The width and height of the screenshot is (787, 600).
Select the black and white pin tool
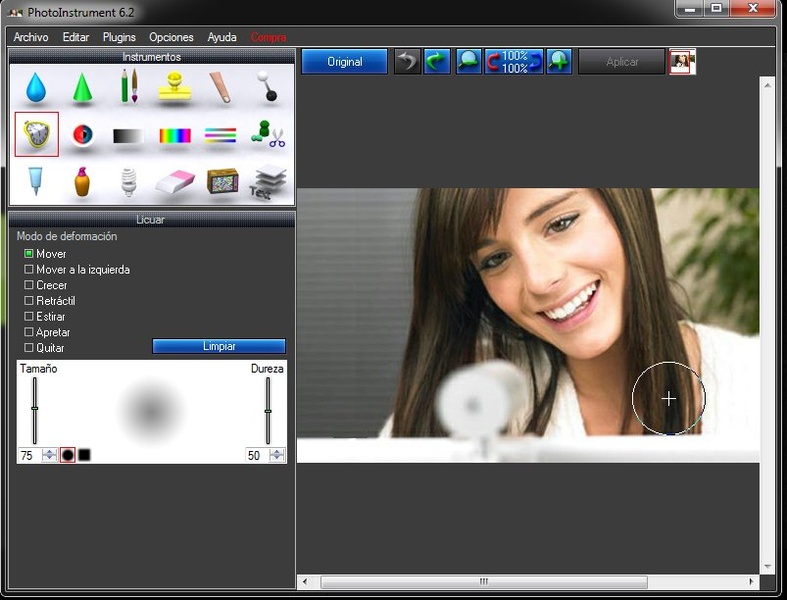click(267, 86)
